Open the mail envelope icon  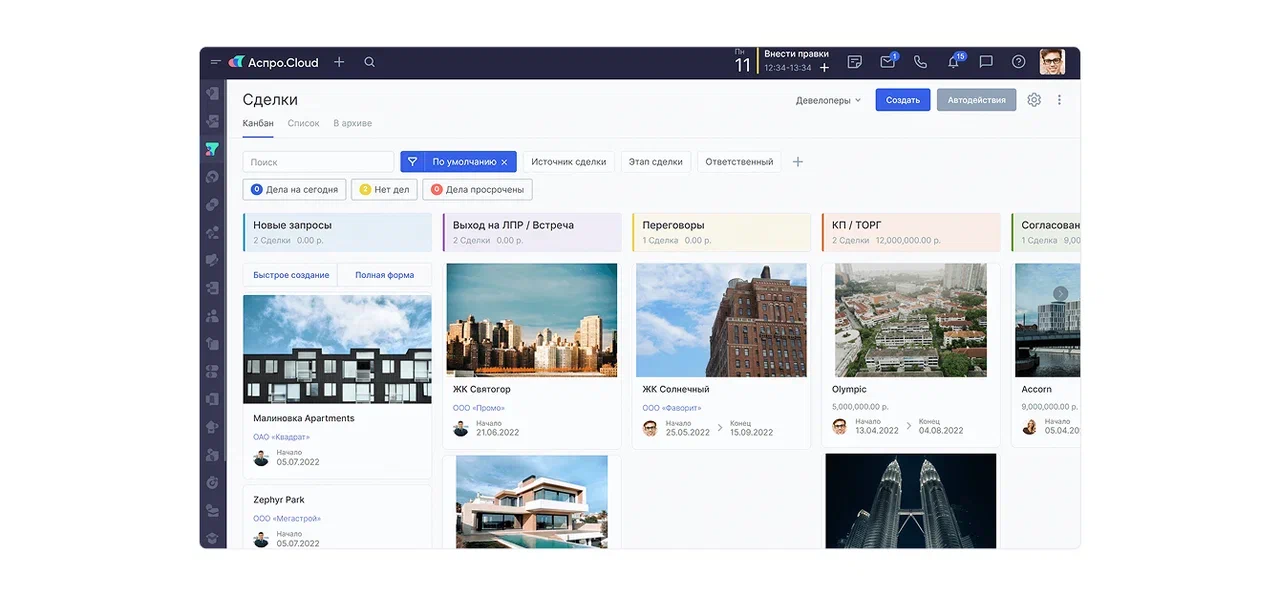point(887,62)
